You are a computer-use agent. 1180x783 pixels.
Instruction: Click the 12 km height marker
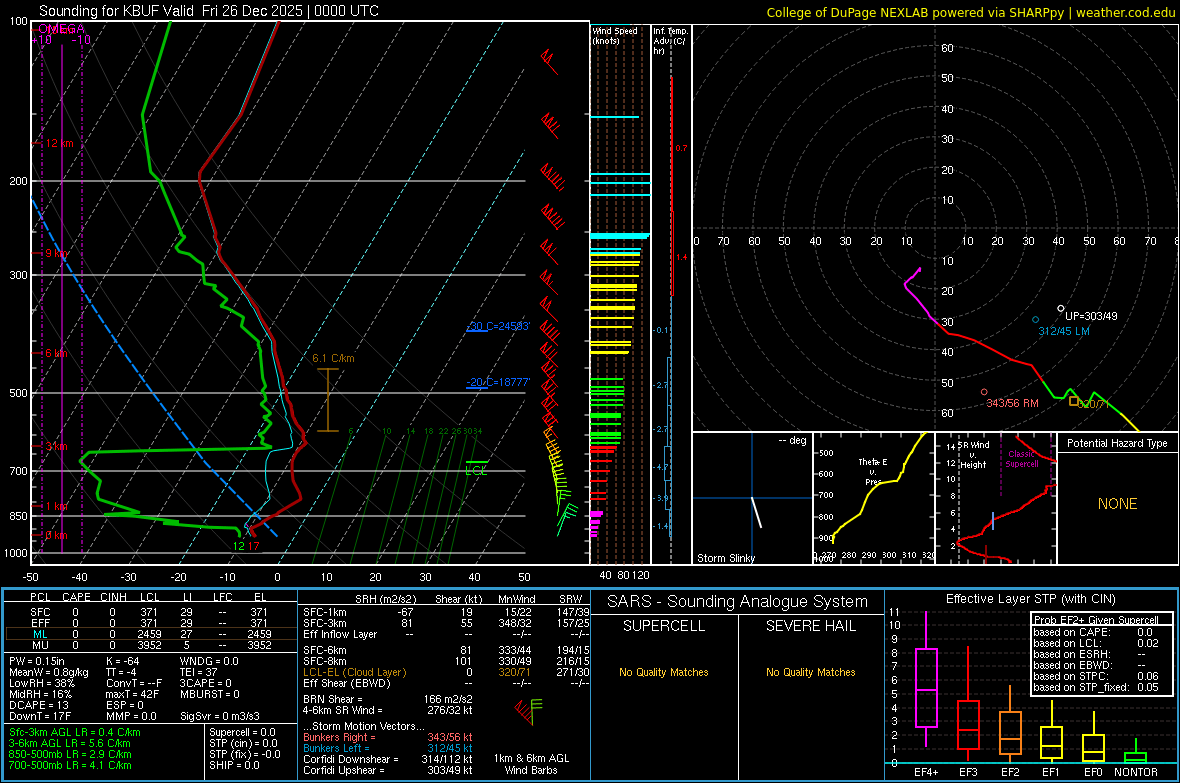[x=59, y=143]
